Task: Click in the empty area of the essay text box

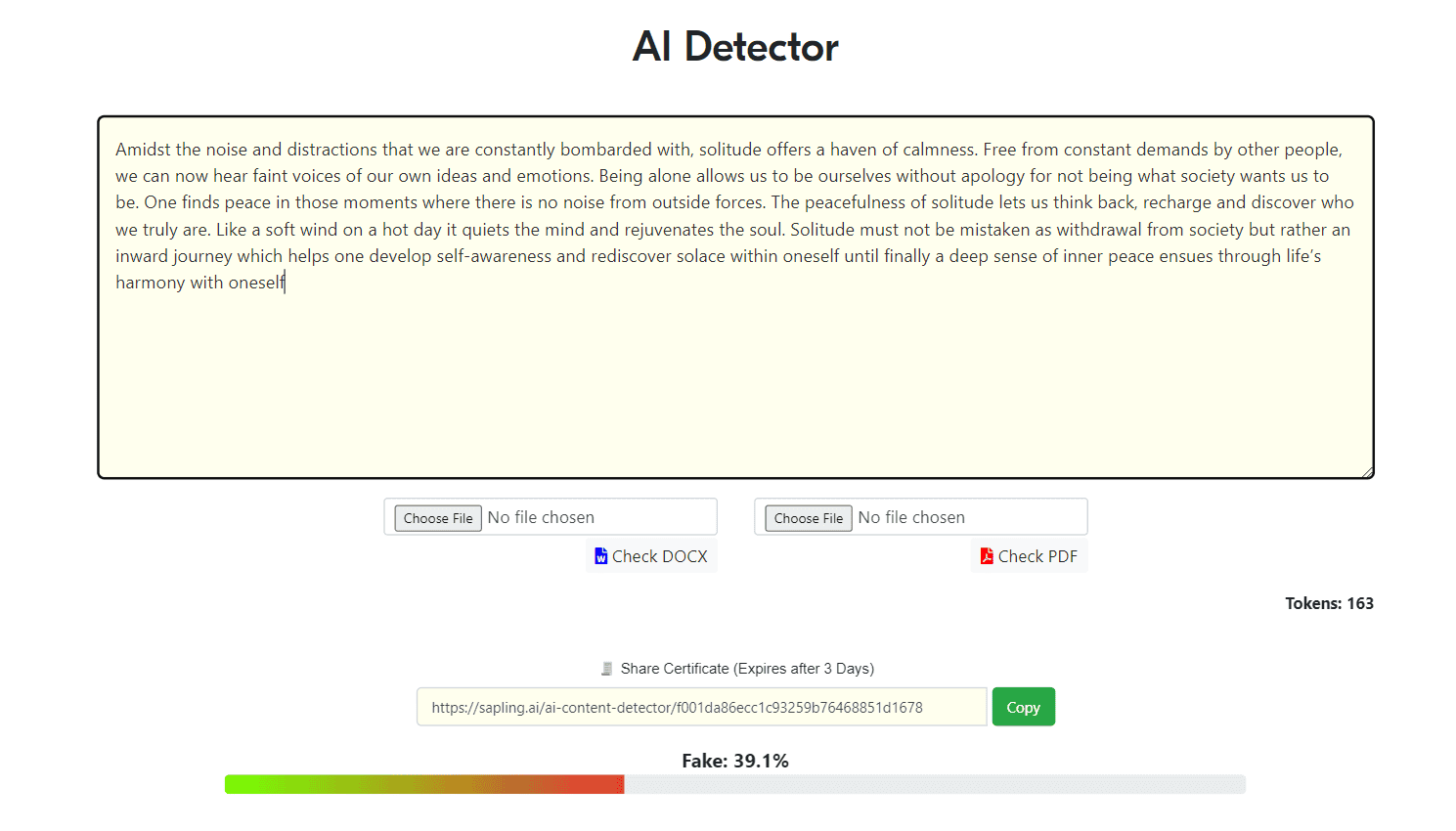Action: [x=735, y=391]
